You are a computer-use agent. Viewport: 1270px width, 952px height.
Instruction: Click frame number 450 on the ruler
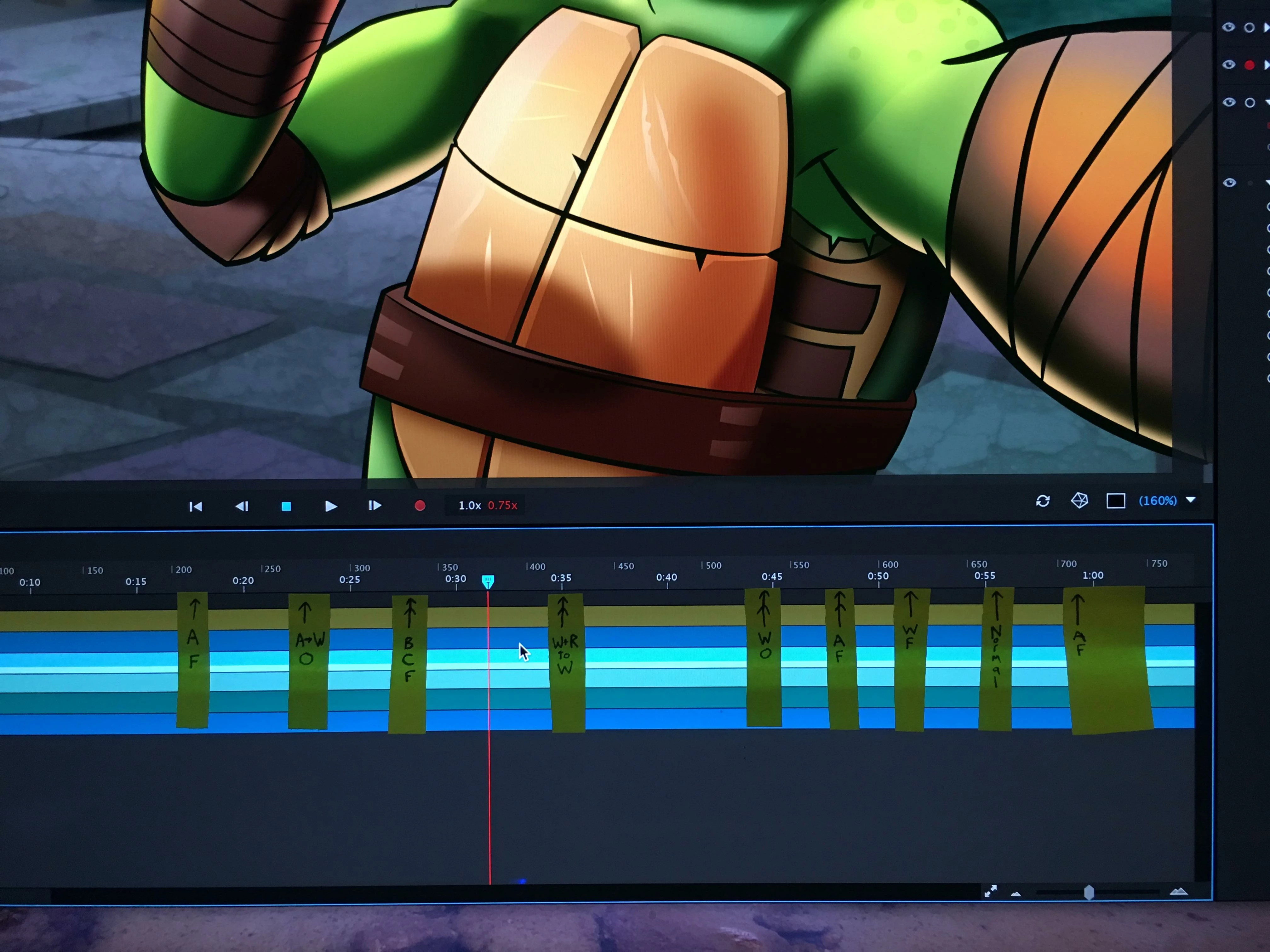point(626,566)
